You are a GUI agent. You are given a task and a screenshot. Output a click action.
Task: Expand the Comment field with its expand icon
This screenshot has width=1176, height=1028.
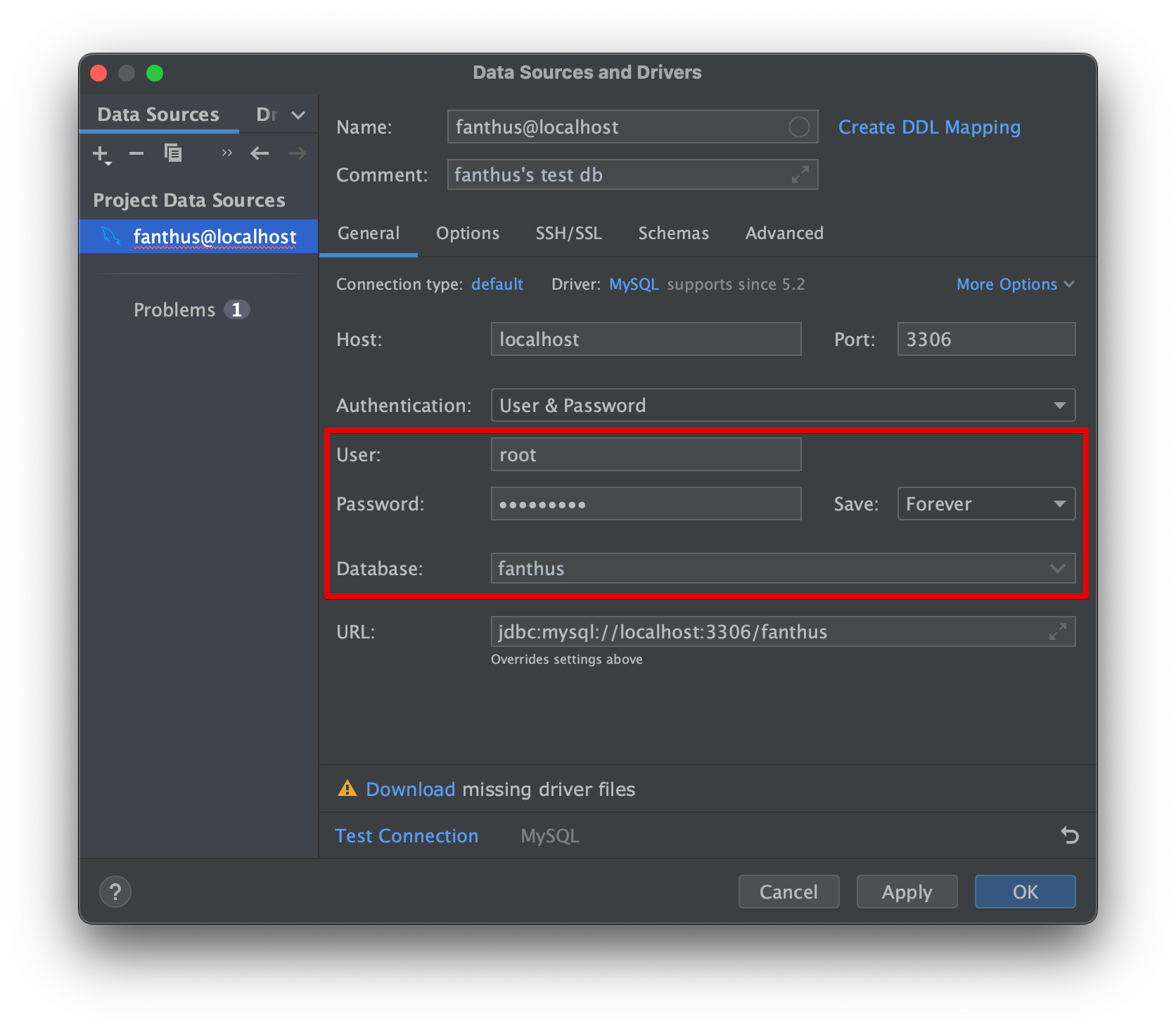click(x=800, y=174)
